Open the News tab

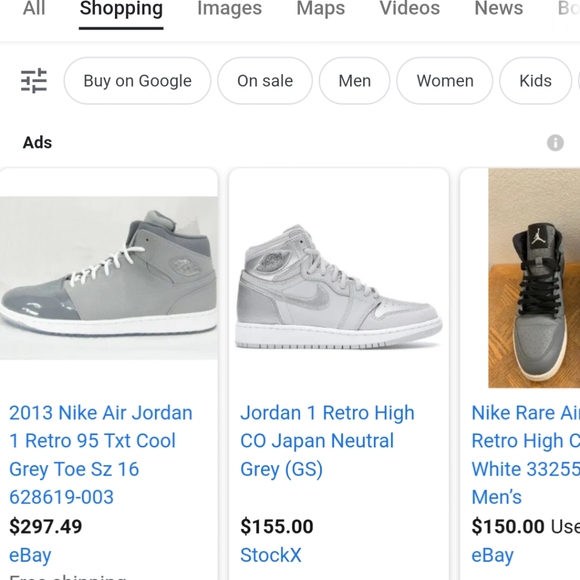(x=499, y=9)
